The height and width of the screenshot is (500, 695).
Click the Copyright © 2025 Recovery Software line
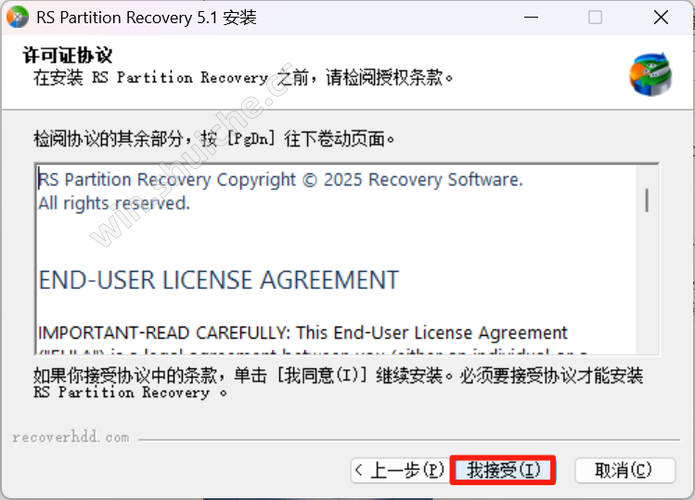click(x=281, y=180)
